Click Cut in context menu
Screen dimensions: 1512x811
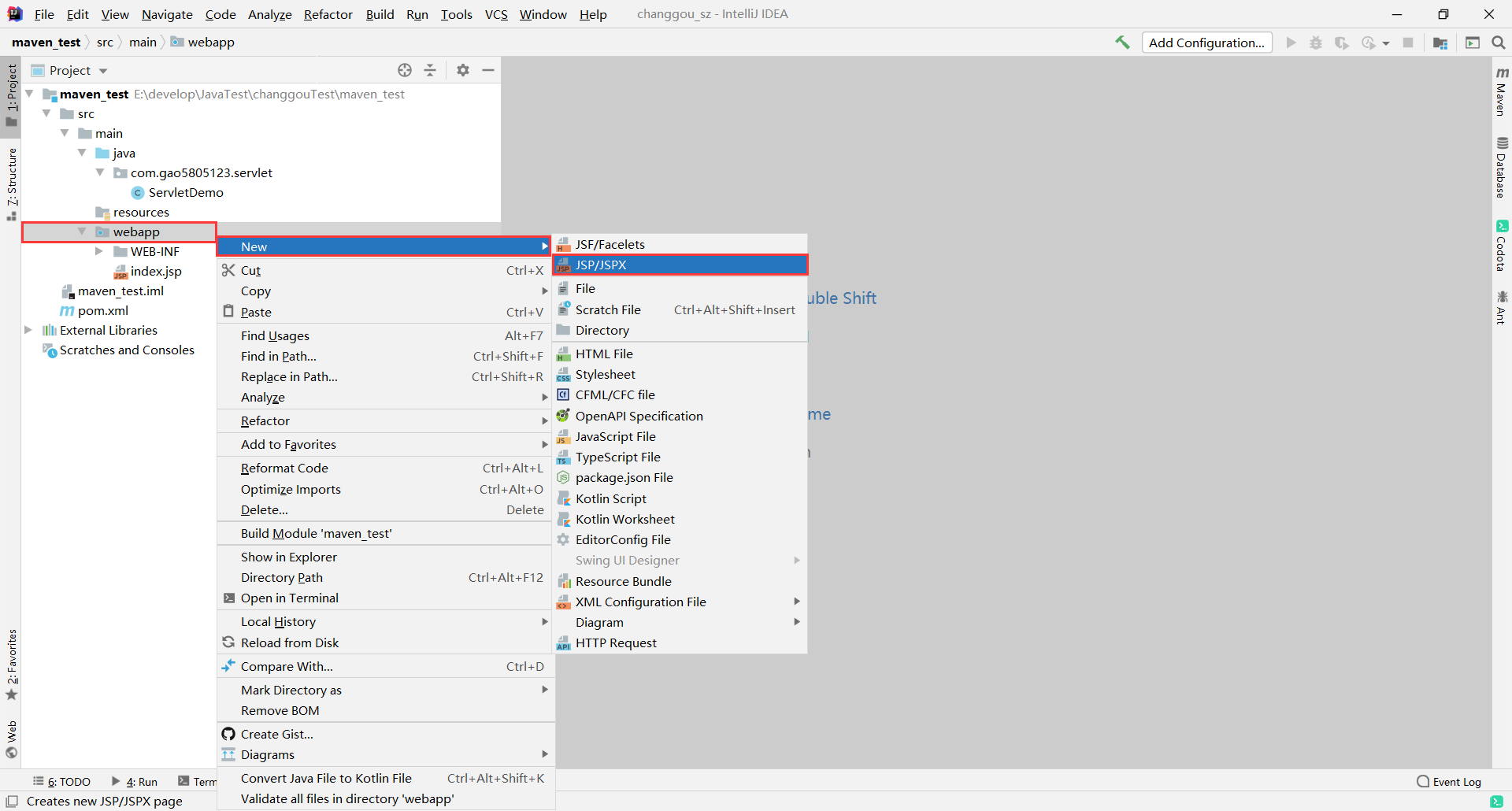click(384, 270)
